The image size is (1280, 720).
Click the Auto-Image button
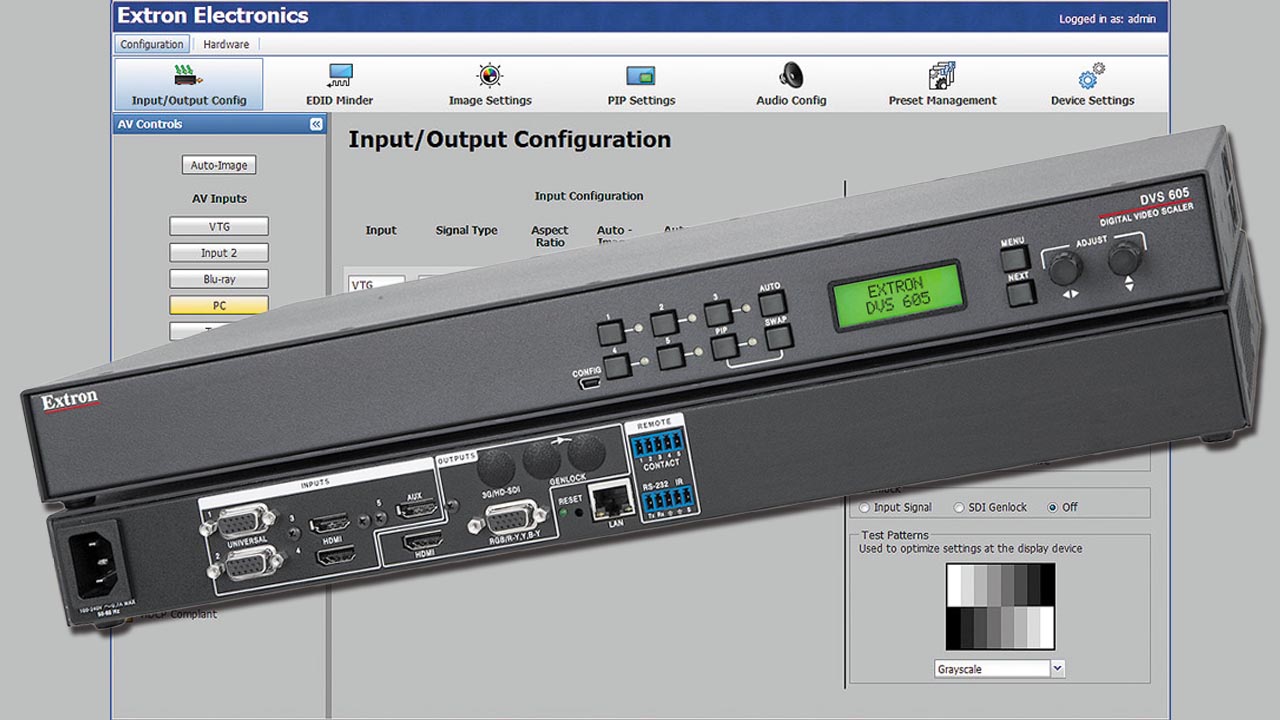pyautogui.click(x=219, y=165)
